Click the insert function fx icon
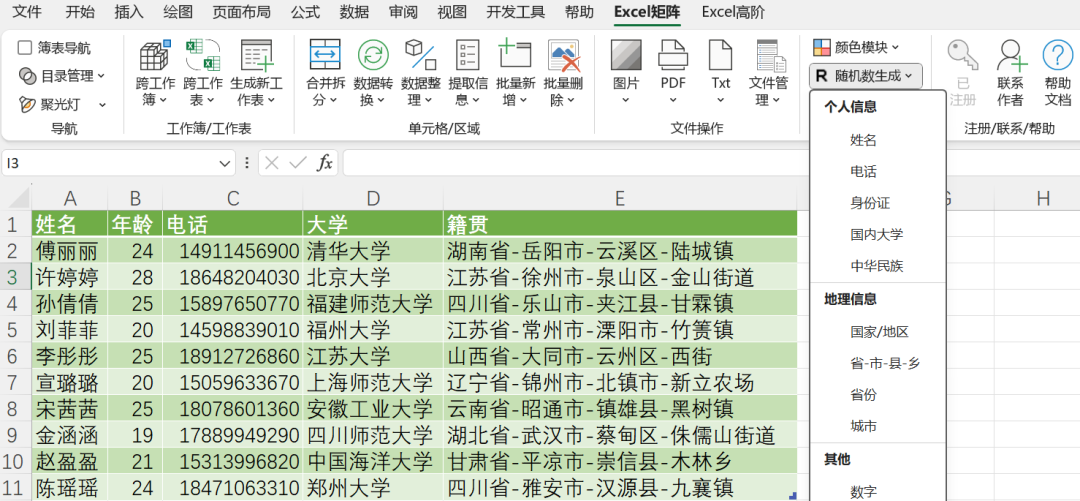This screenshot has height=501, width=1080. coord(324,163)
